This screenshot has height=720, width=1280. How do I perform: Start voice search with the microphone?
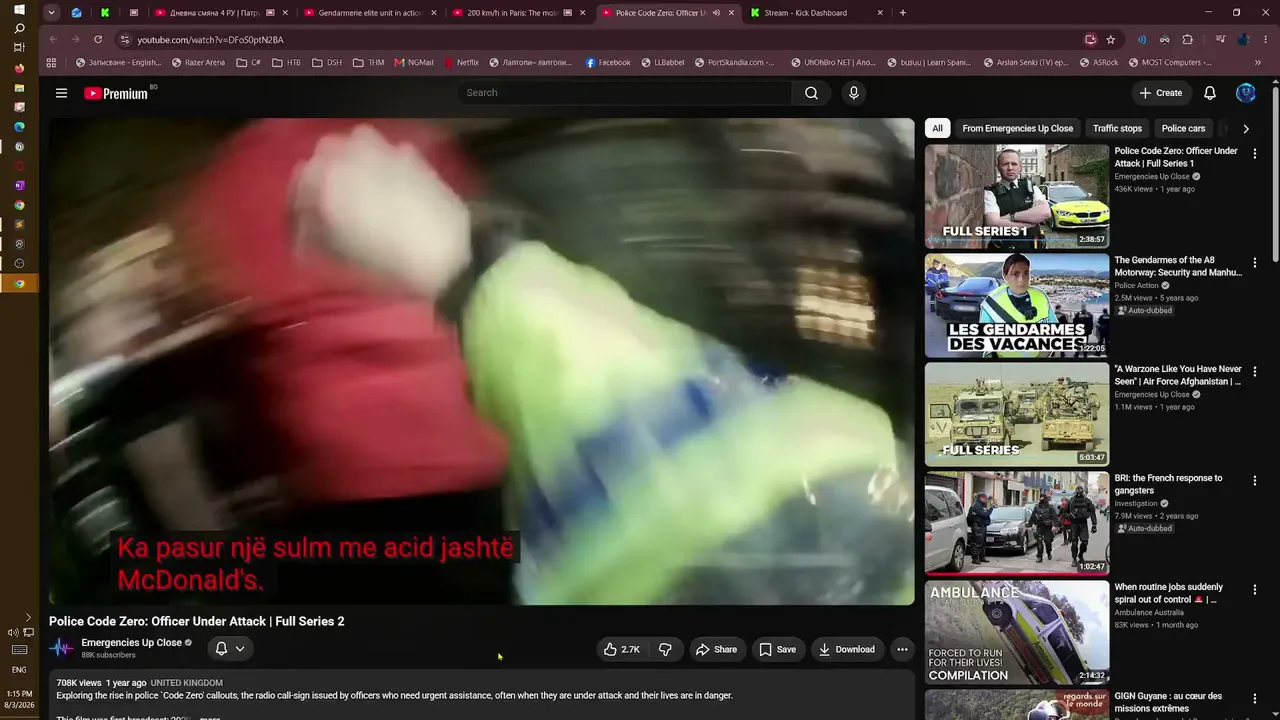click(853, 93)
